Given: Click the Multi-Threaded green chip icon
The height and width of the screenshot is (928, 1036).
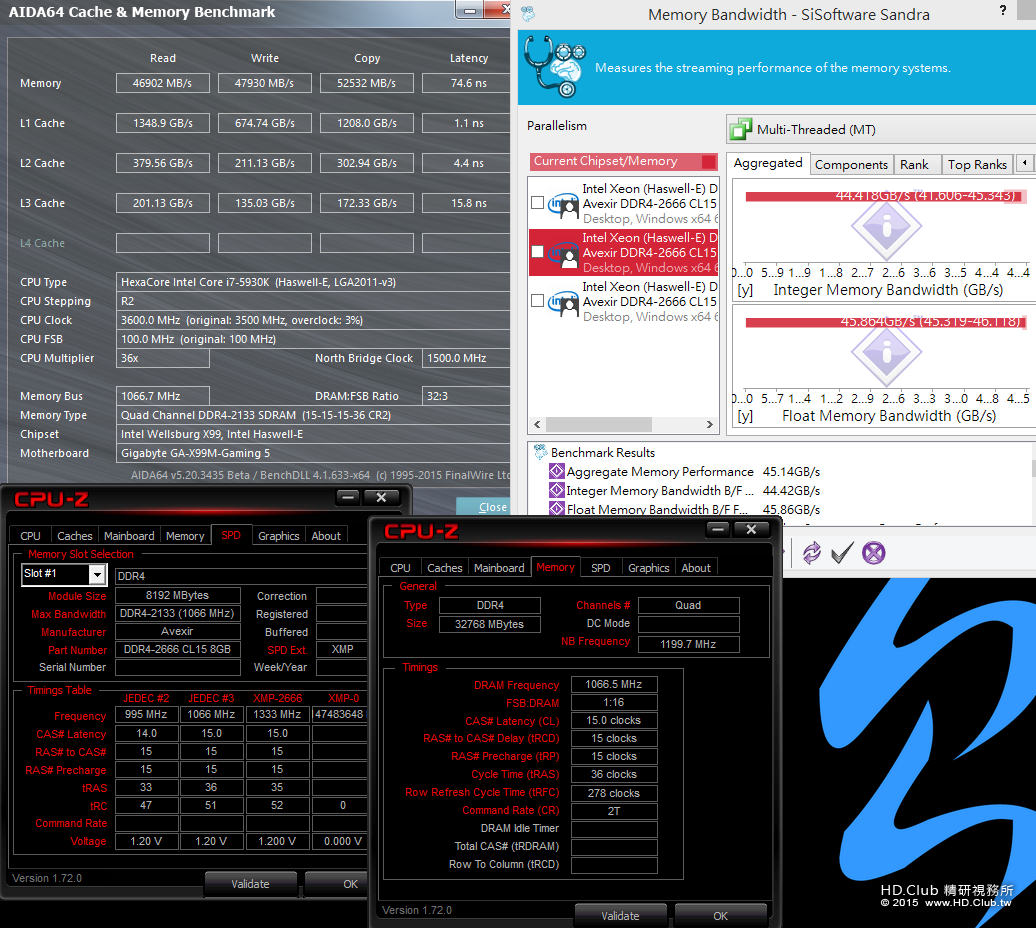Looking at the screenshot, I should coord(740,129).
